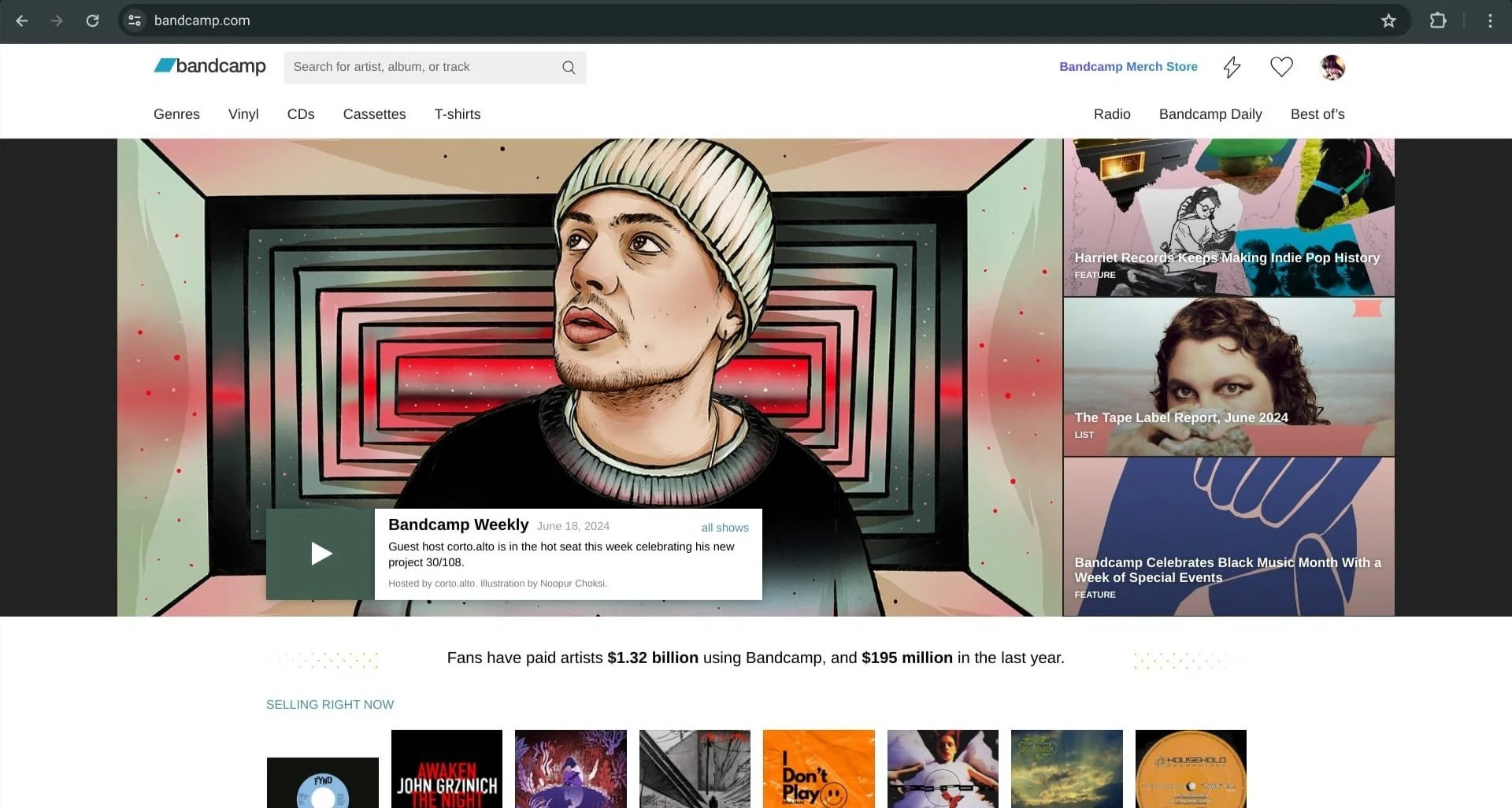1512x808 pixels.
Task: Select the purple illustrated creature album cover
Action: point(571,769)
